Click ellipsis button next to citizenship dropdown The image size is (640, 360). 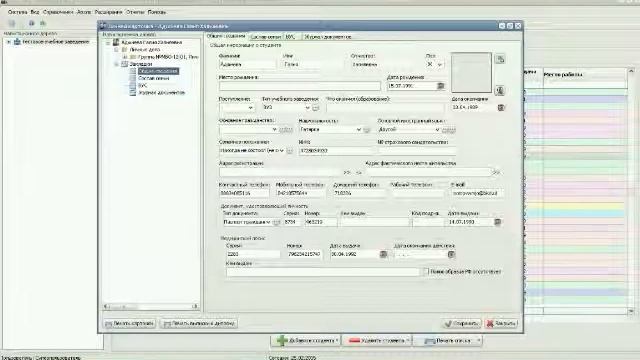click(x=285, y=129)
